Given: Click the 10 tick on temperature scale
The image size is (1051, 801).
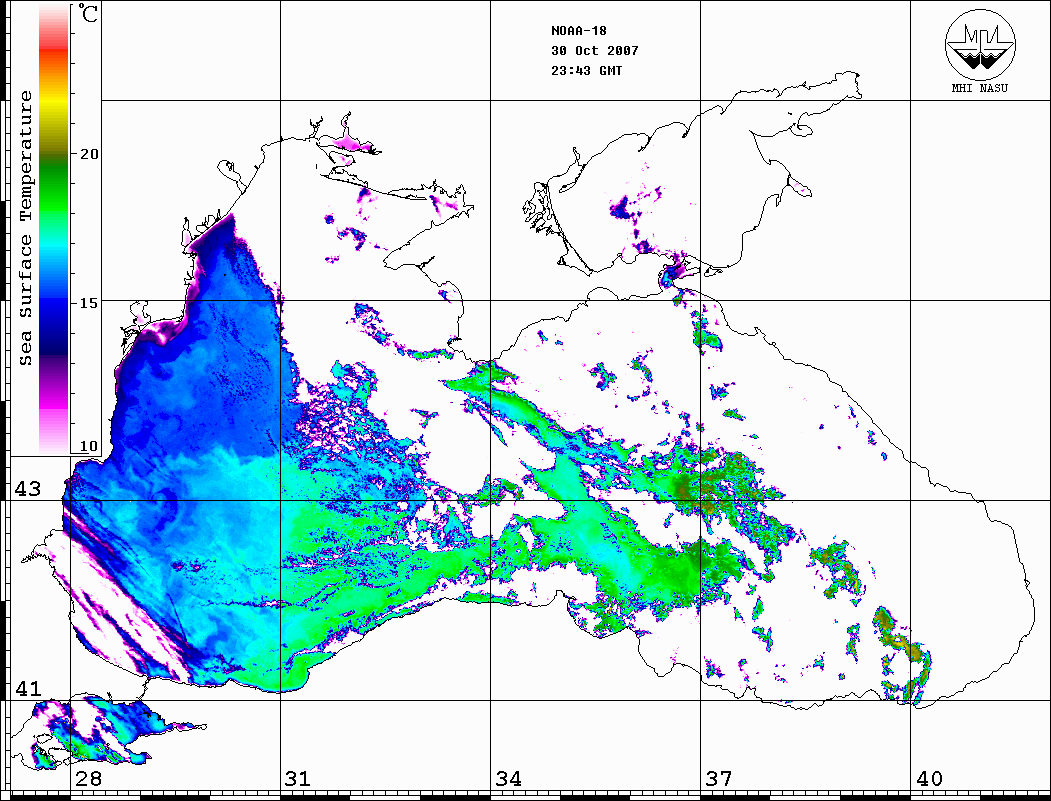Looking at the screenshot, I should [x=88, y=446].
